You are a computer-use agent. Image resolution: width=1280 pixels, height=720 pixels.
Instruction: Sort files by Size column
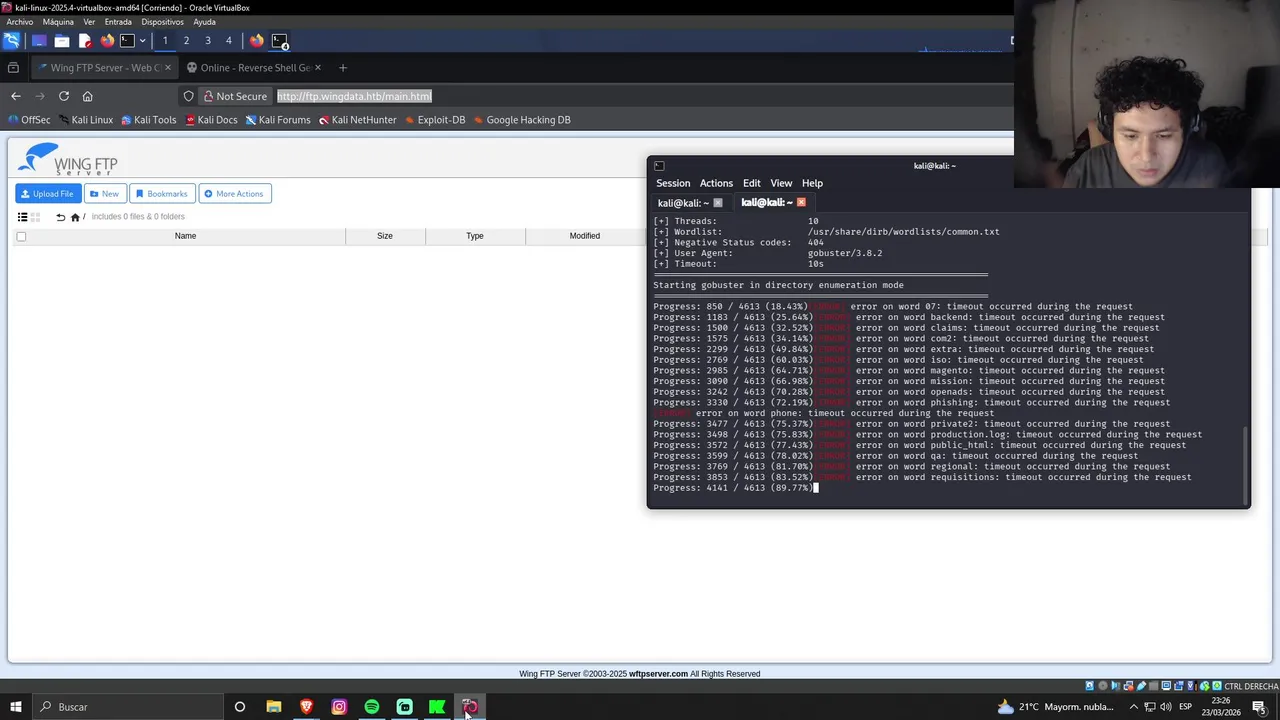385,236
